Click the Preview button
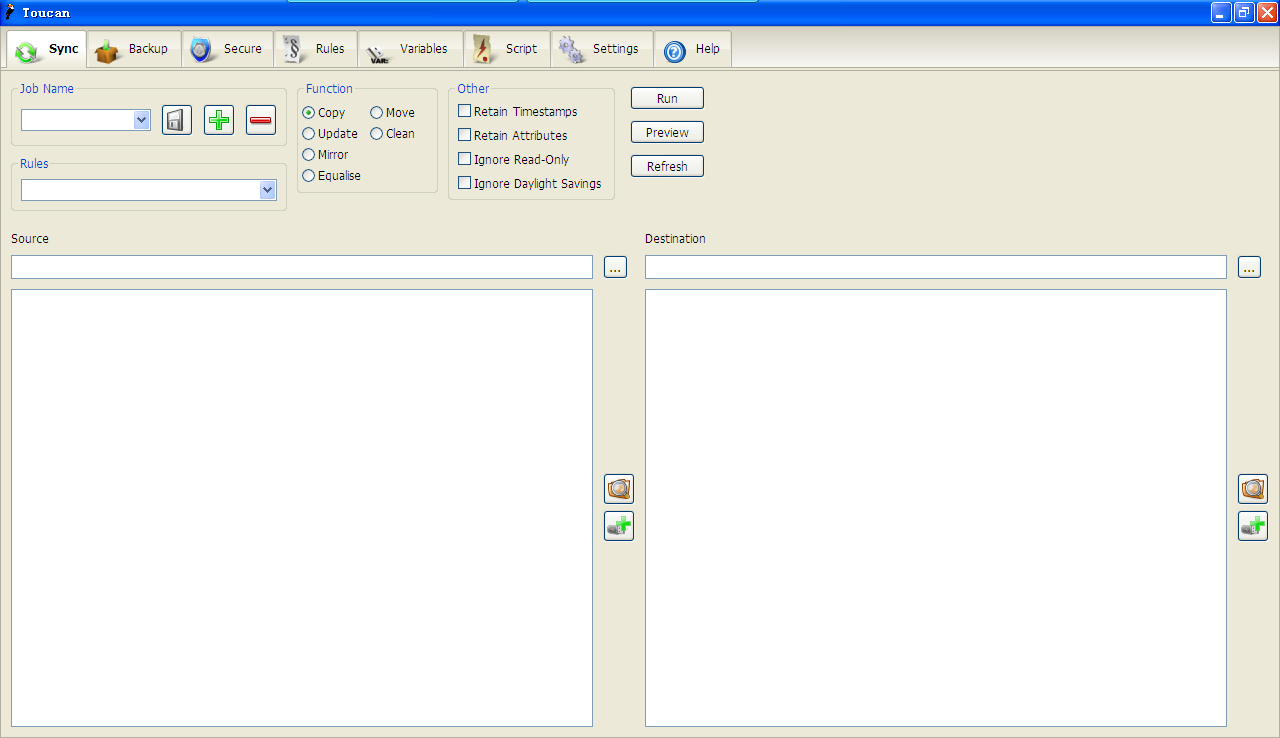 click(x=667, y=133)
